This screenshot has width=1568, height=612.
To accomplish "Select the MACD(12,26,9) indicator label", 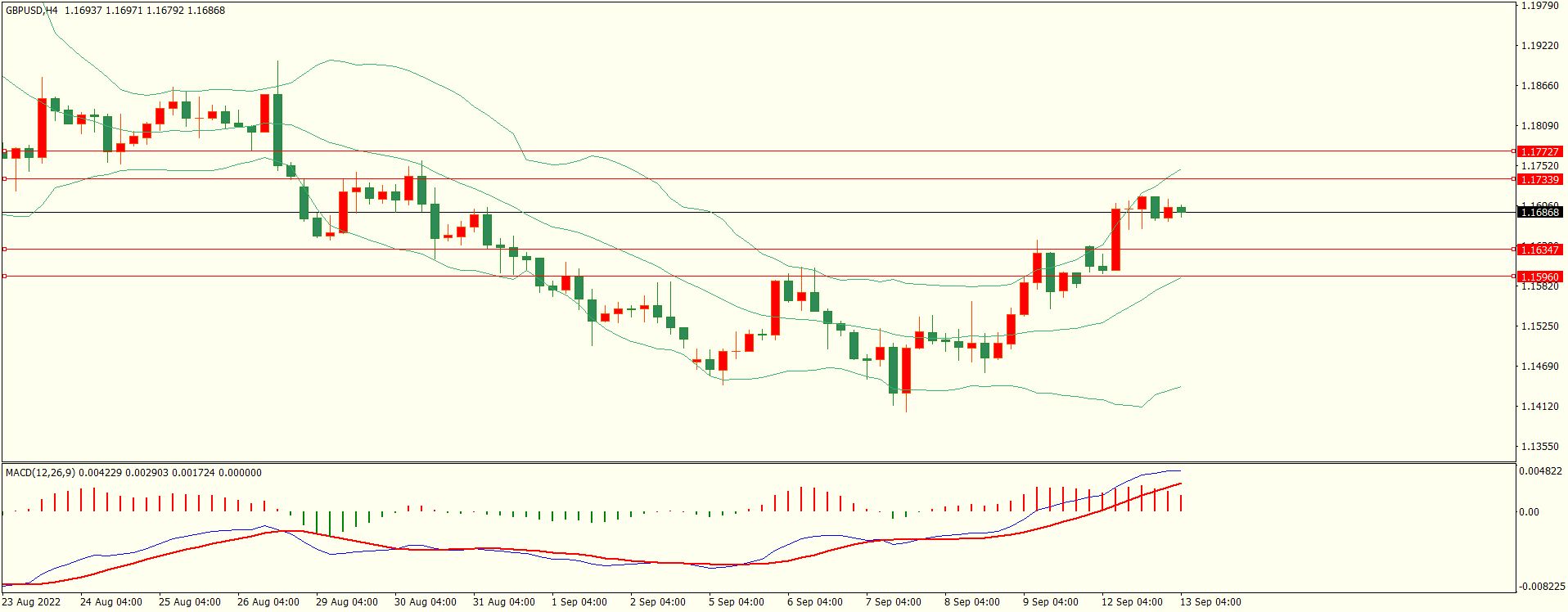I will 40,473.
